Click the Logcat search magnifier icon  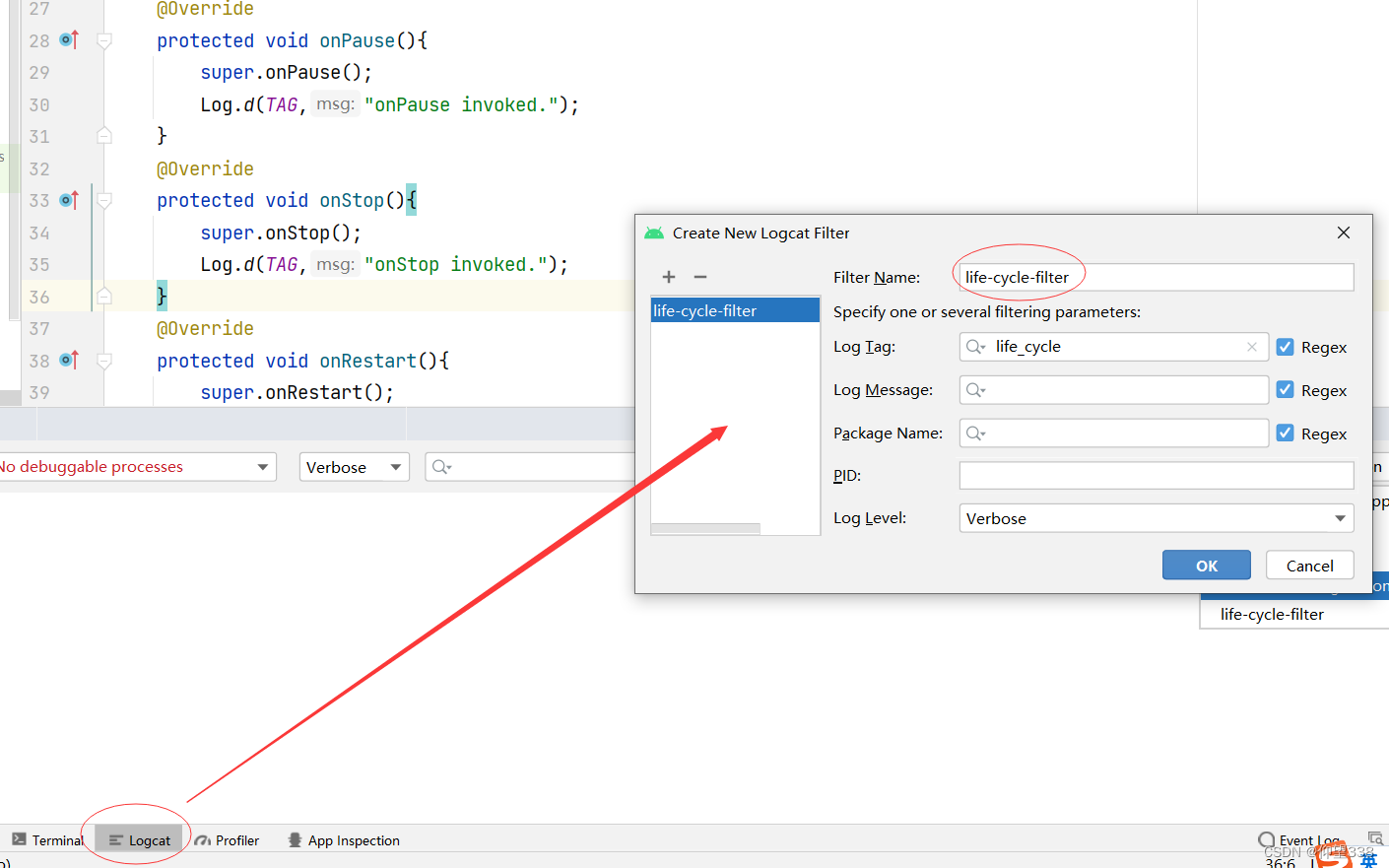441,467
